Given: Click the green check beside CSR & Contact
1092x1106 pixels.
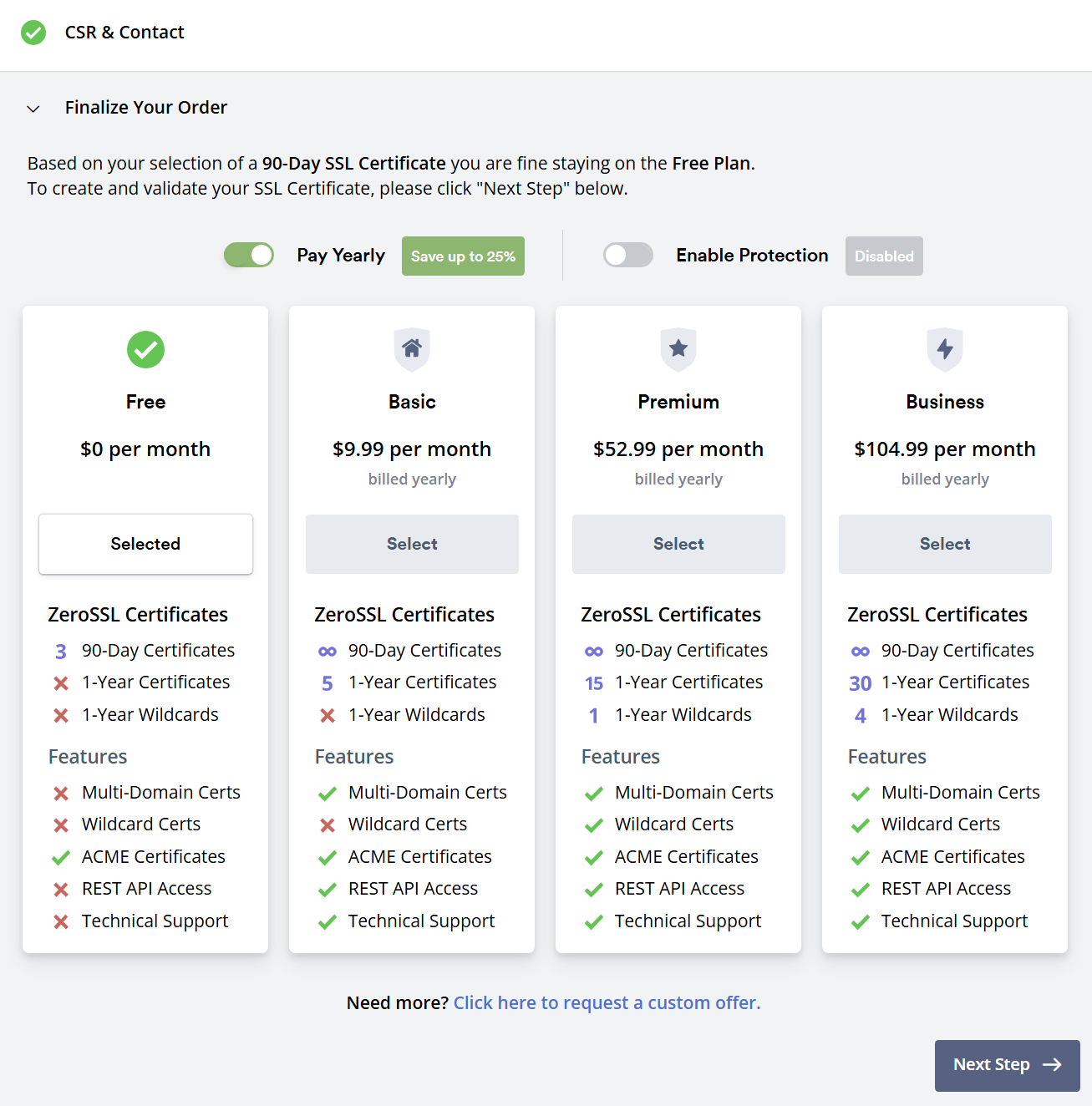Looking at the screenshot, I should 33,33.
